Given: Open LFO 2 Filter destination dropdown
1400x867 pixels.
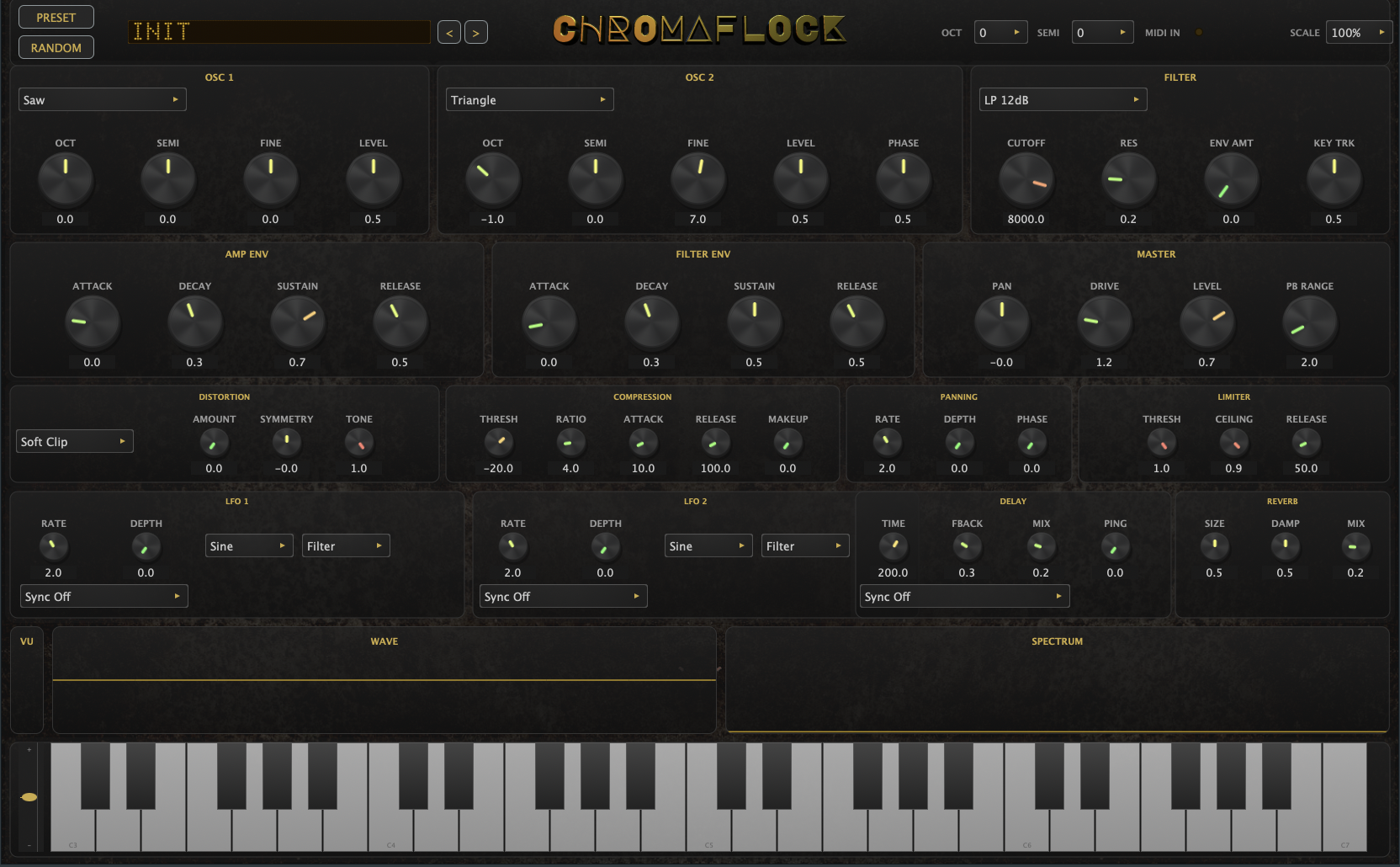Looking at the screenshot, I should tap(805, 545).
